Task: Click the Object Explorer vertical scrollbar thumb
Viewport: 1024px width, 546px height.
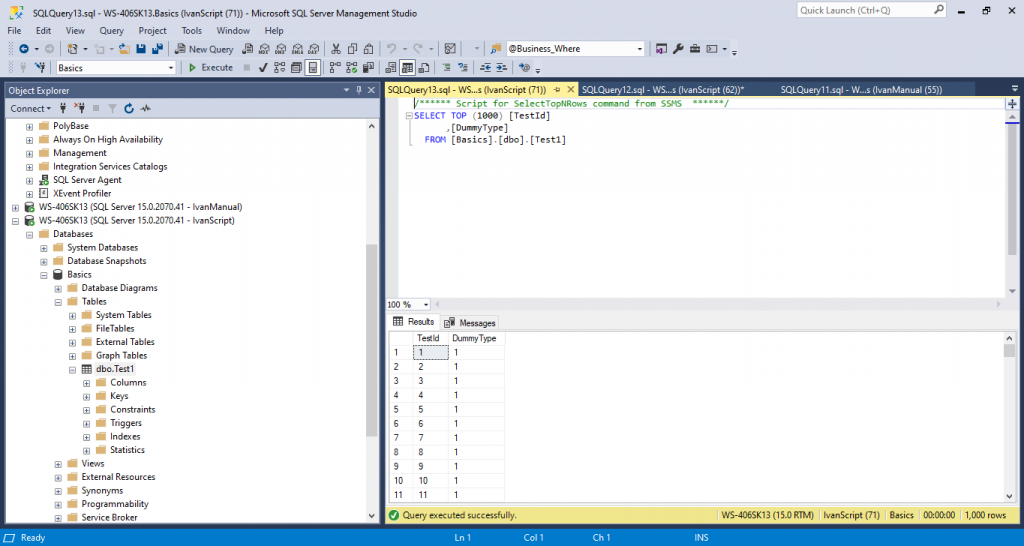Action: (x=371, y=340)
